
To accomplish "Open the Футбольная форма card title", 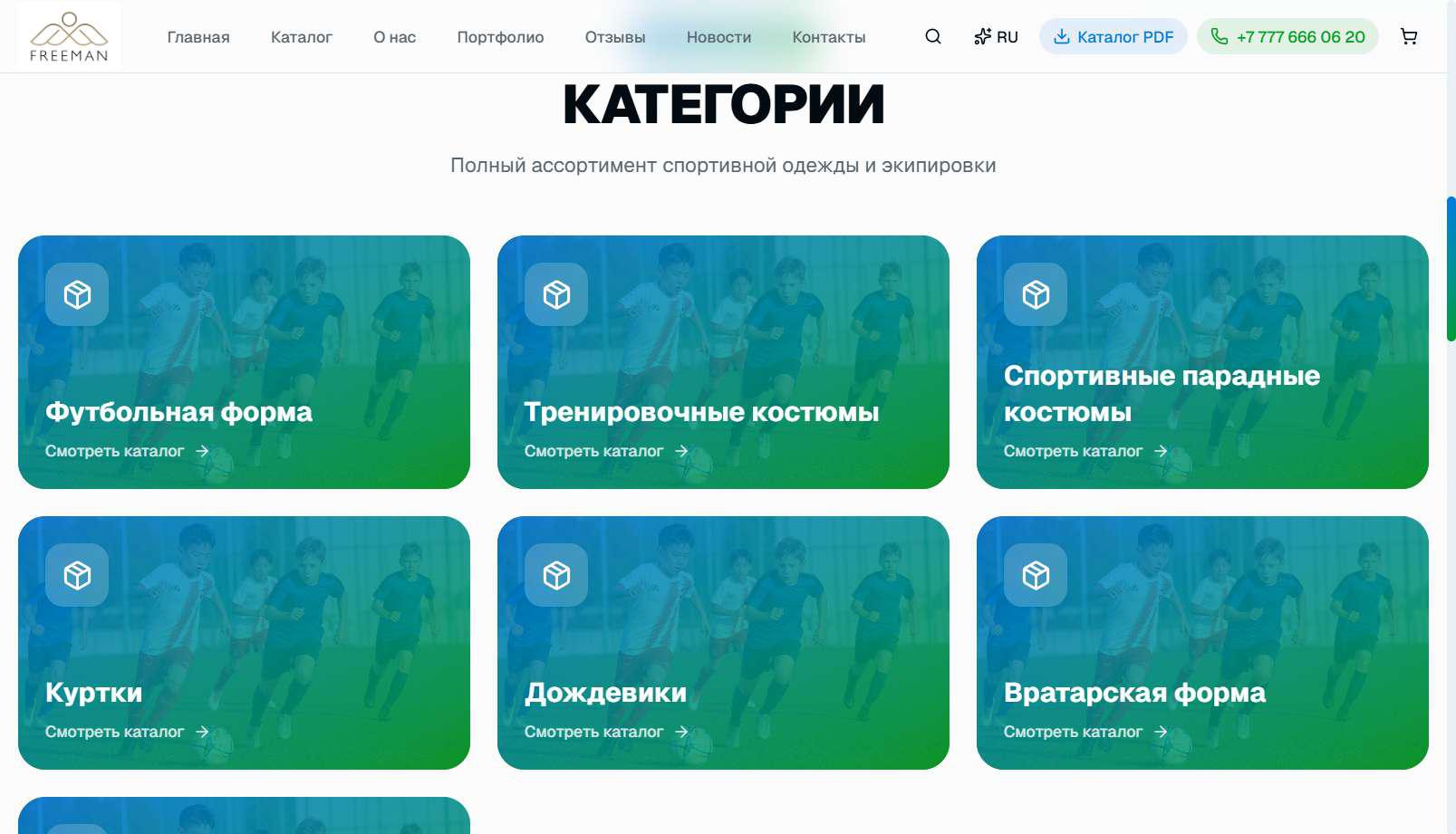I will point(178,412).
